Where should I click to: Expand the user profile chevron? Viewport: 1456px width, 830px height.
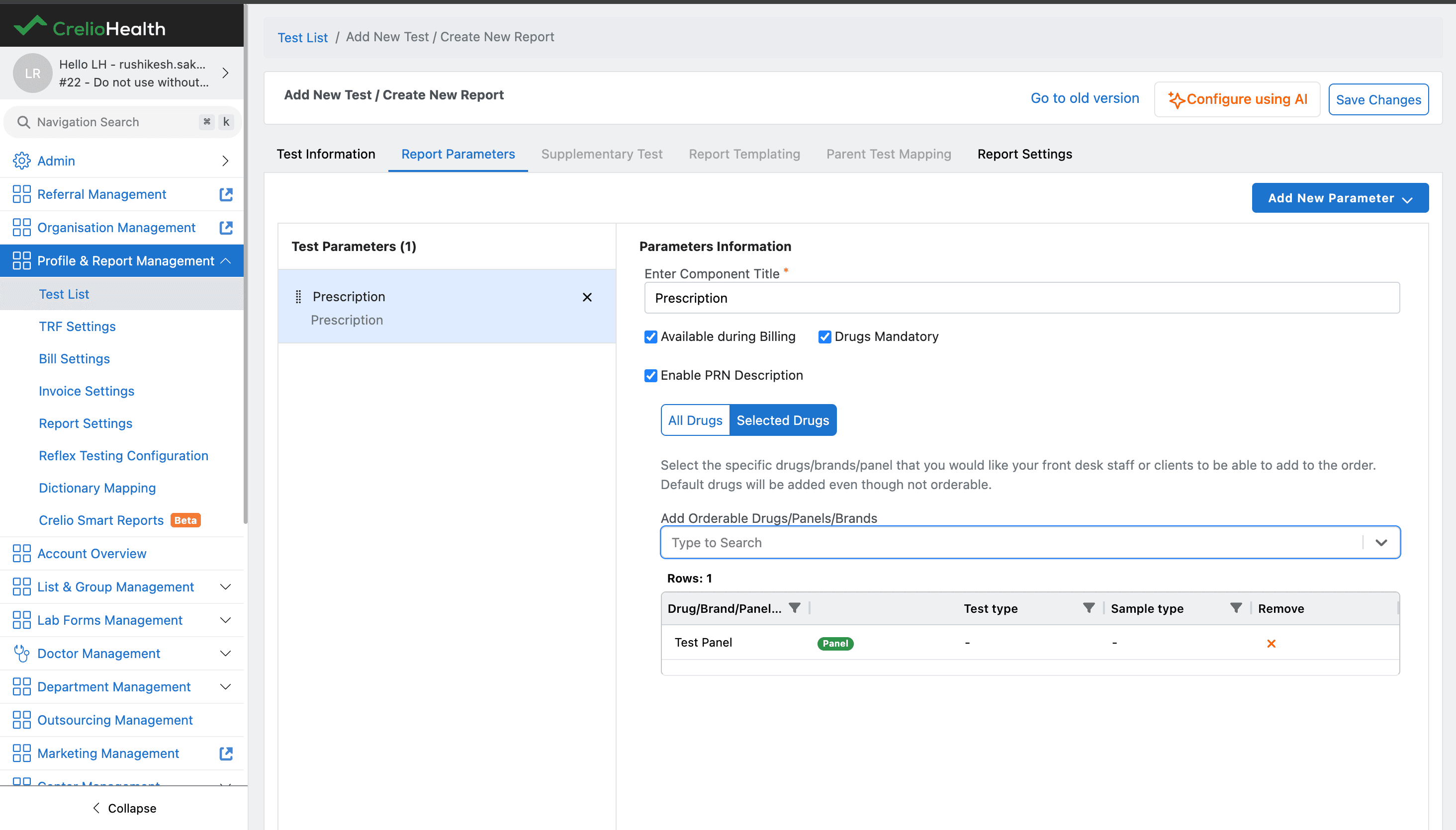[225, 73]
